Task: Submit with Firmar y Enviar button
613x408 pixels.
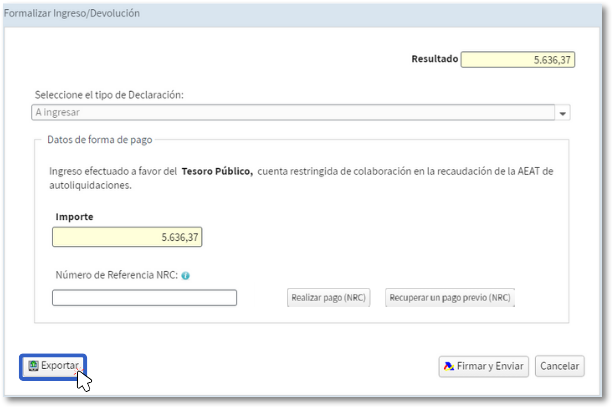Action: click(484, 367)
